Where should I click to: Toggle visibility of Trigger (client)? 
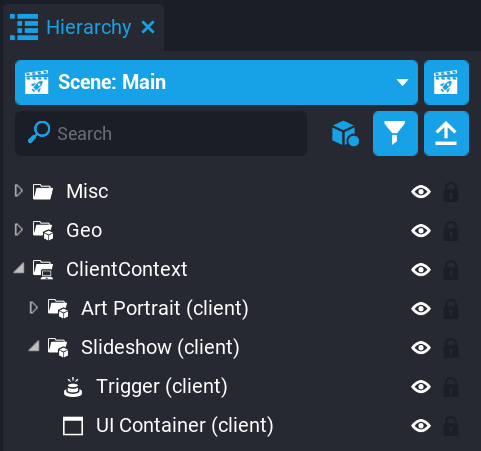(x=421, y=387)
